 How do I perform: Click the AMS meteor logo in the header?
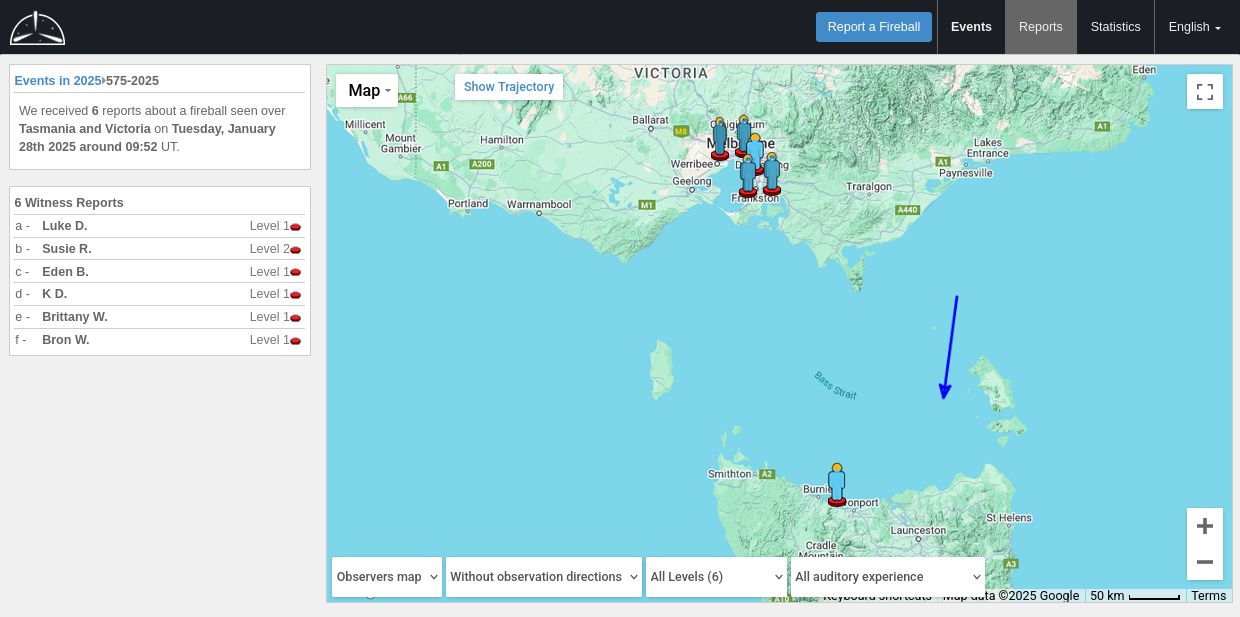(x=37, y=27)
